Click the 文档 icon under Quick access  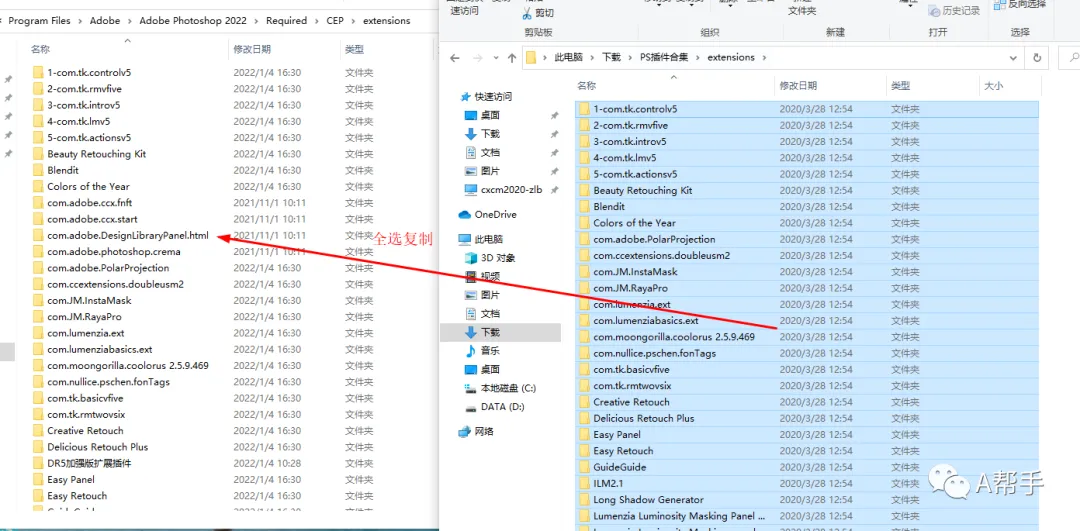[471, 152]
